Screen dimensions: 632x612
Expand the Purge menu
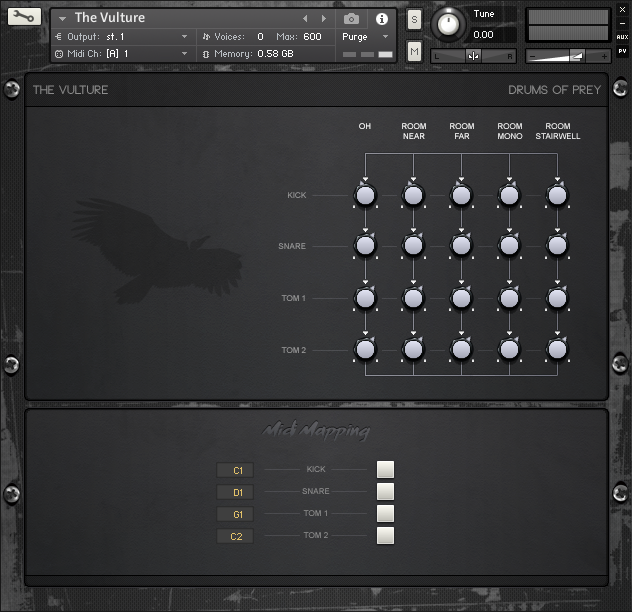click(385, 36)
